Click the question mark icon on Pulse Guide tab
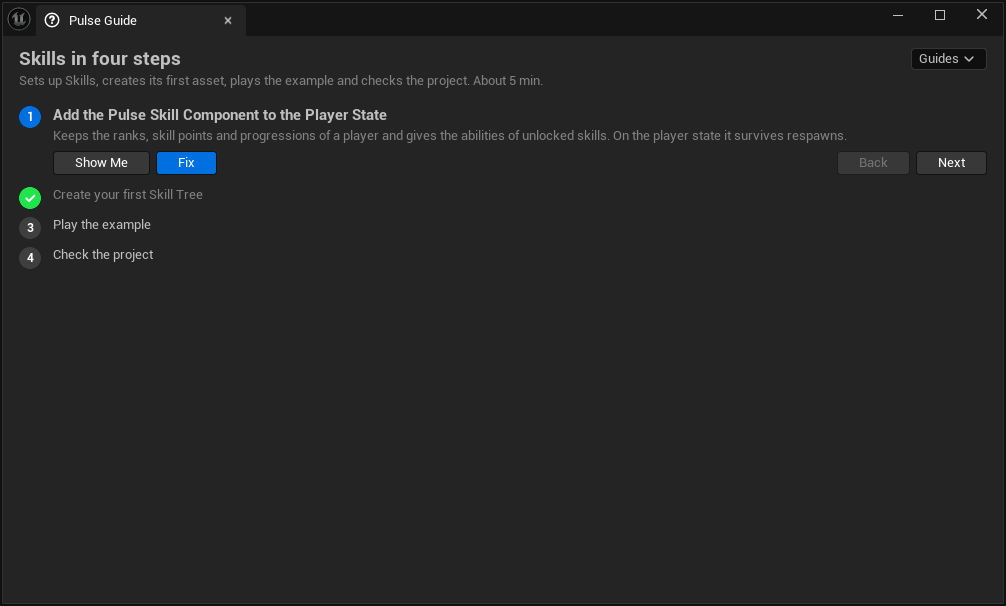Viewport: 1006px width, 606px height. click(x=52, y=21)
